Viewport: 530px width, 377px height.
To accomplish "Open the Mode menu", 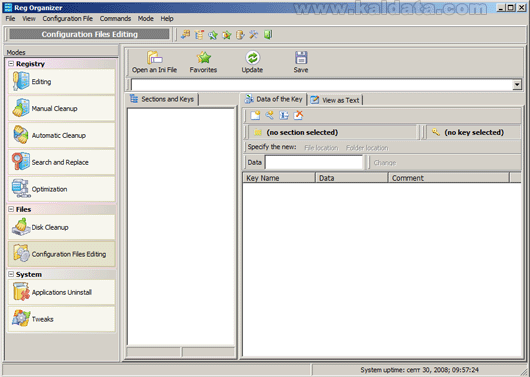I will pos(146,19).
